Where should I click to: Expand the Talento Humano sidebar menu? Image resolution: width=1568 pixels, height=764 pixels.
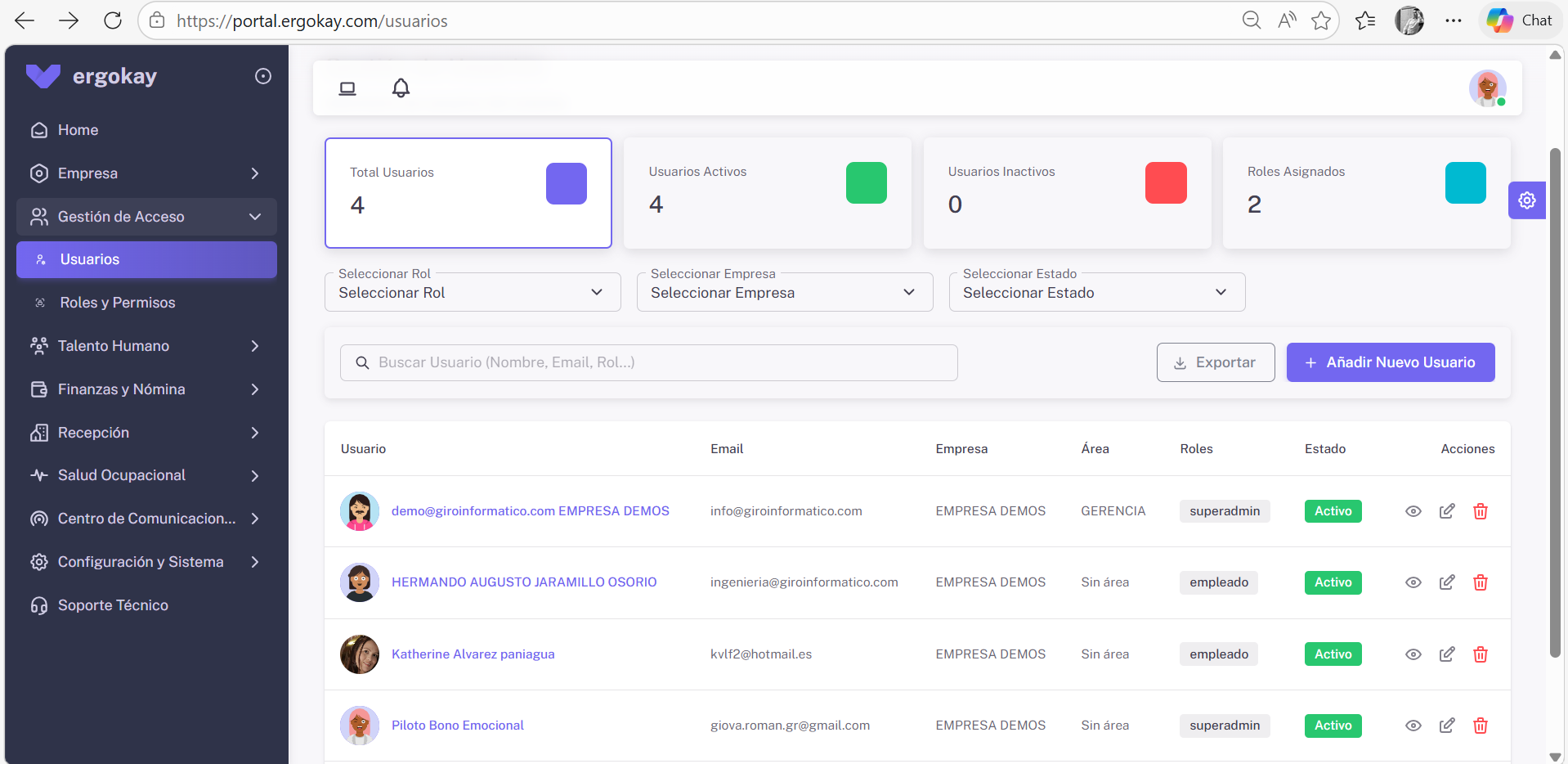click(x=146, y=346)
